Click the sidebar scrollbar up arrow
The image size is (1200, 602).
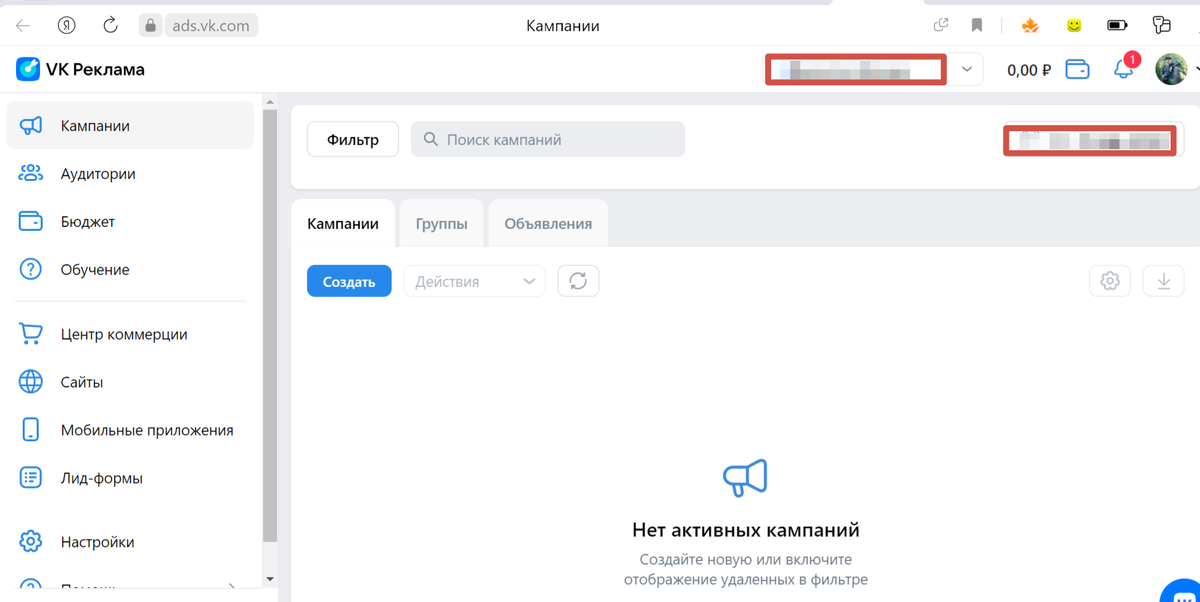[x=269, y=103]
